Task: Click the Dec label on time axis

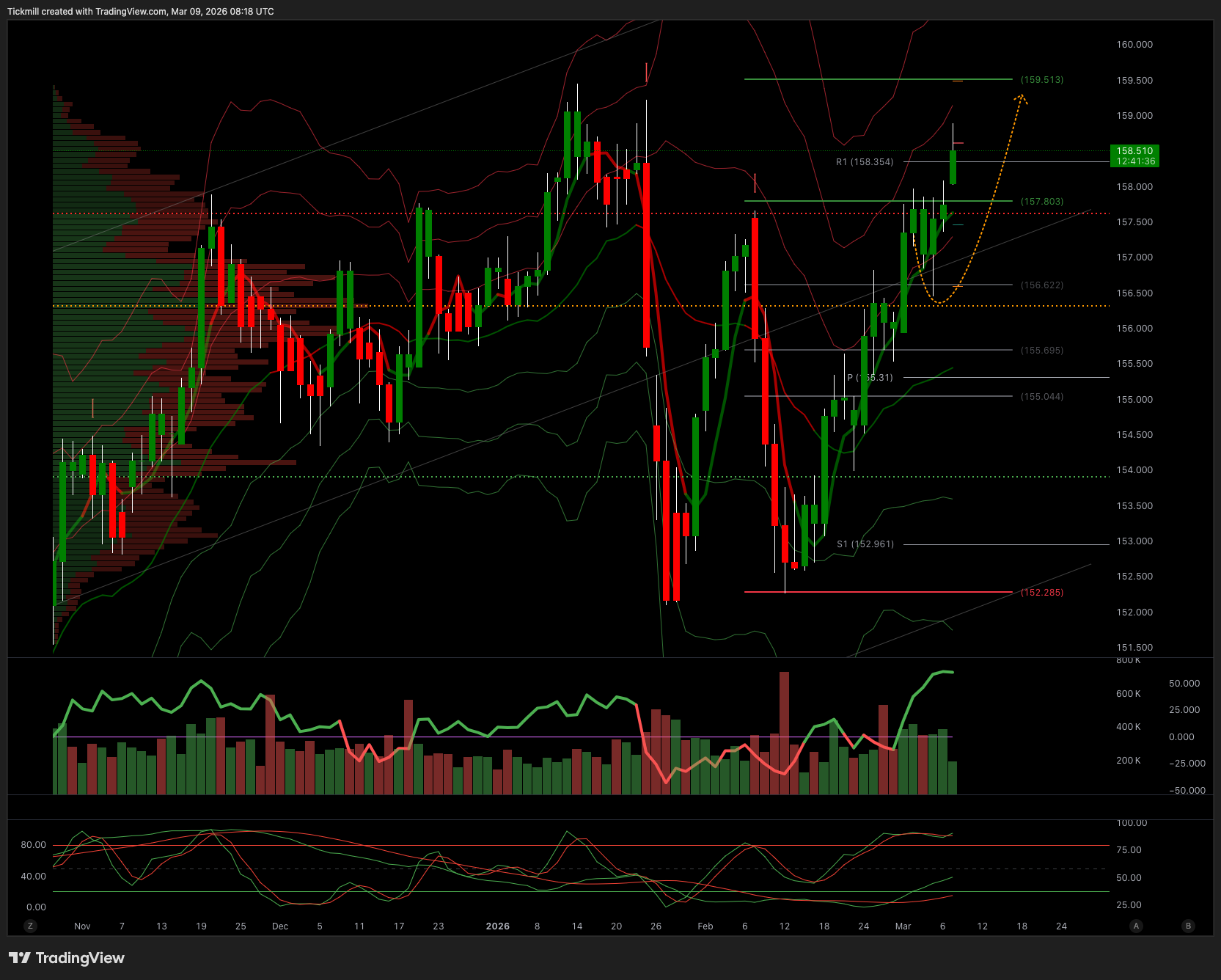Action: 280,926
